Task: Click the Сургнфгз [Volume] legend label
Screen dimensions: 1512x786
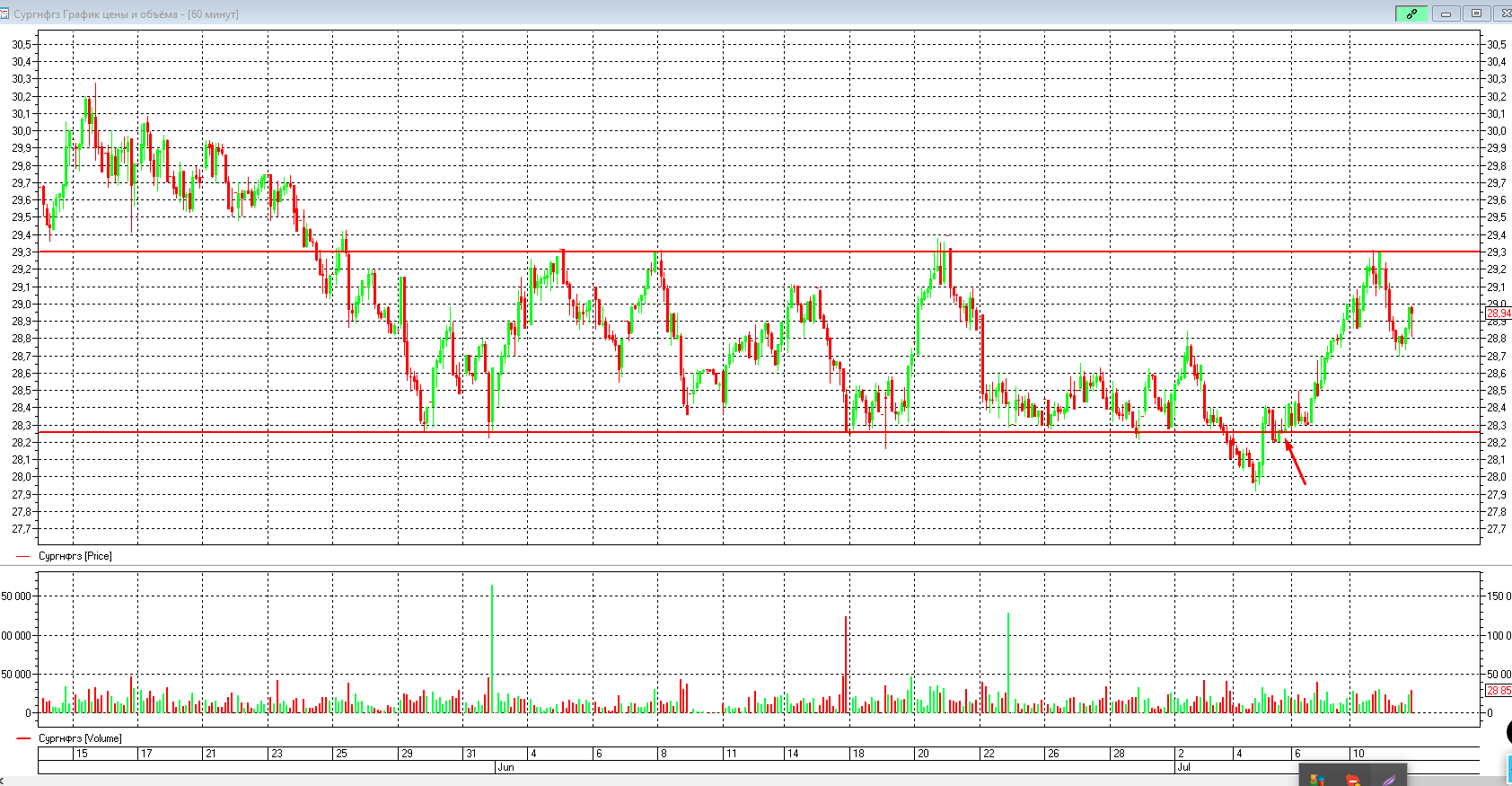Action: tap(80, 738)
